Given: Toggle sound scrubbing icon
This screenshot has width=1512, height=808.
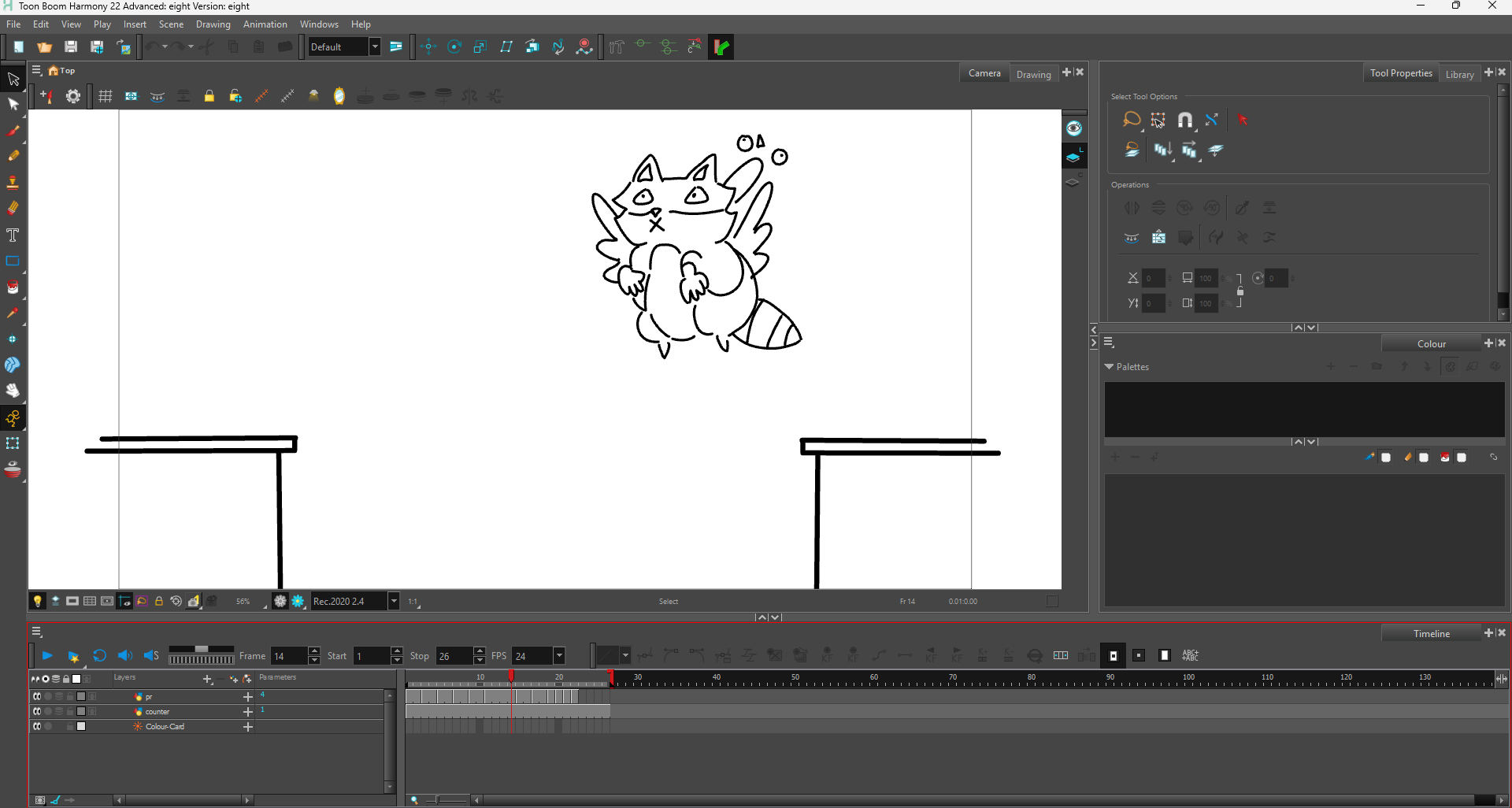Looking at the screenshot, I should [x=151, y=655].
